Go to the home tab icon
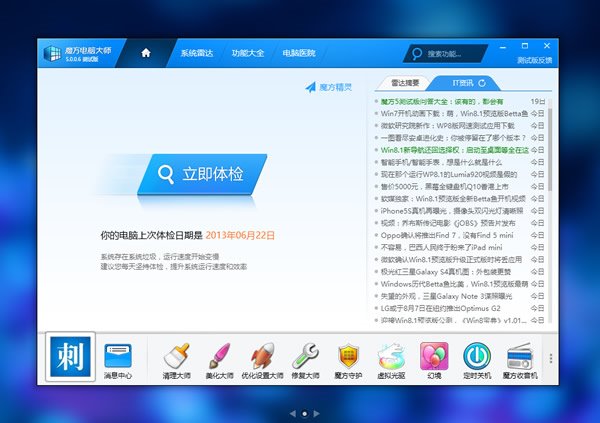The image size is (600, 423). pos(146,53)
